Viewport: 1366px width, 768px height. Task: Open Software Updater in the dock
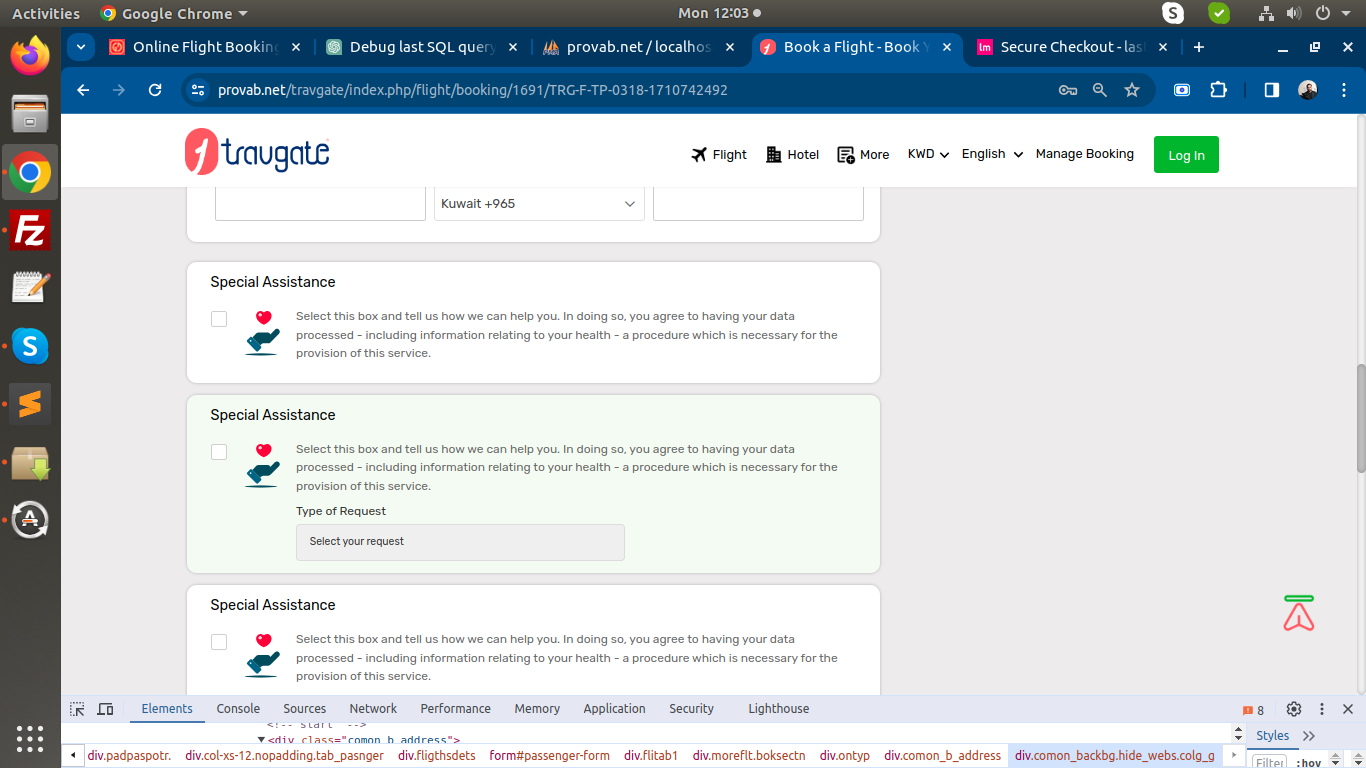pyautogui.click(x=30, y=520)
